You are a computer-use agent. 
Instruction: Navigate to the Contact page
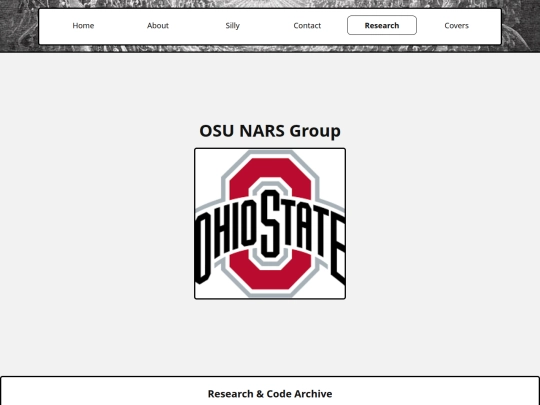coord(307,25)
